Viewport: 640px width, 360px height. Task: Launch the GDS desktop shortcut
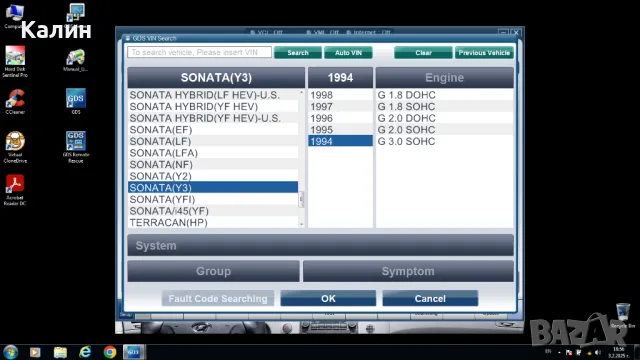(x=76, y=101)
